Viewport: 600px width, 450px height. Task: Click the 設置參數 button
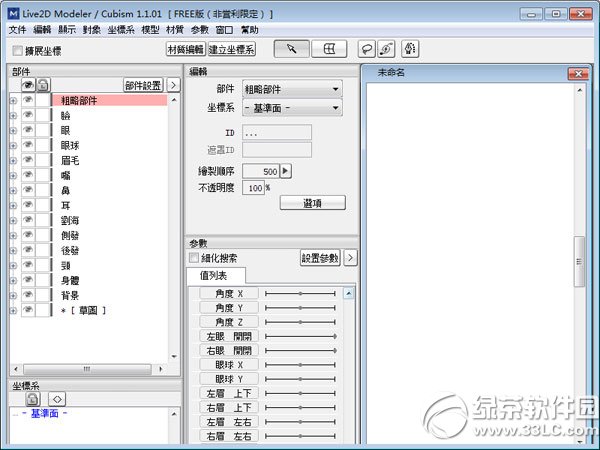320,258
